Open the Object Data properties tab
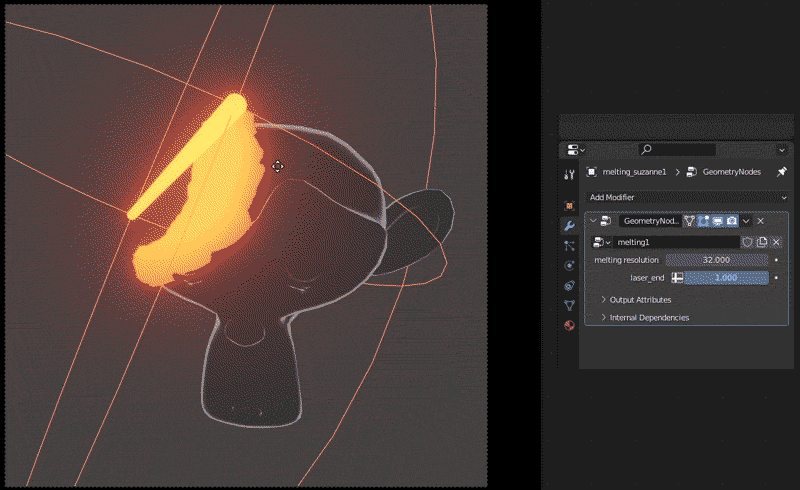 (569, 305)
